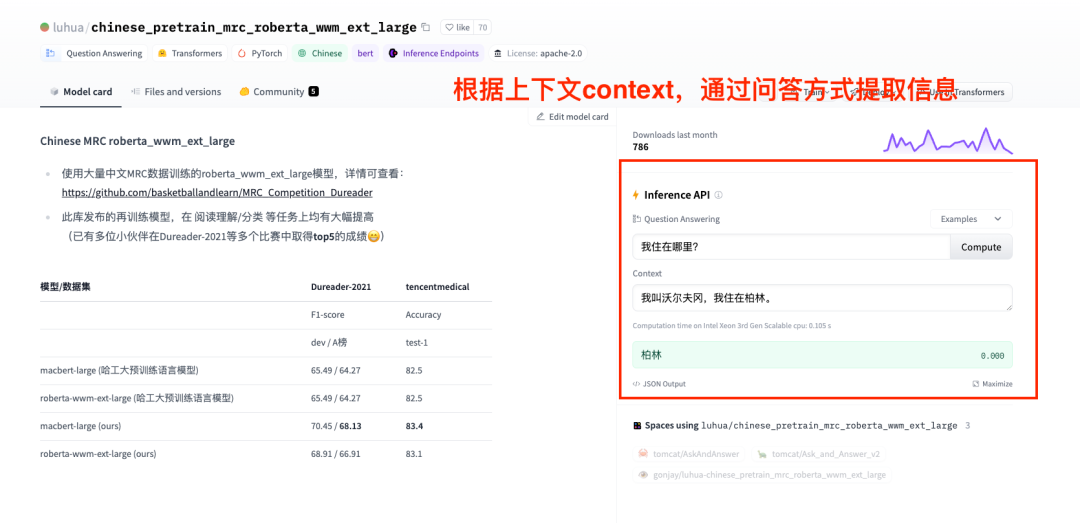This screenshot has height=523, width=1080.
Task: Click the Accuracy cell
Action: [x=424, y=315]
